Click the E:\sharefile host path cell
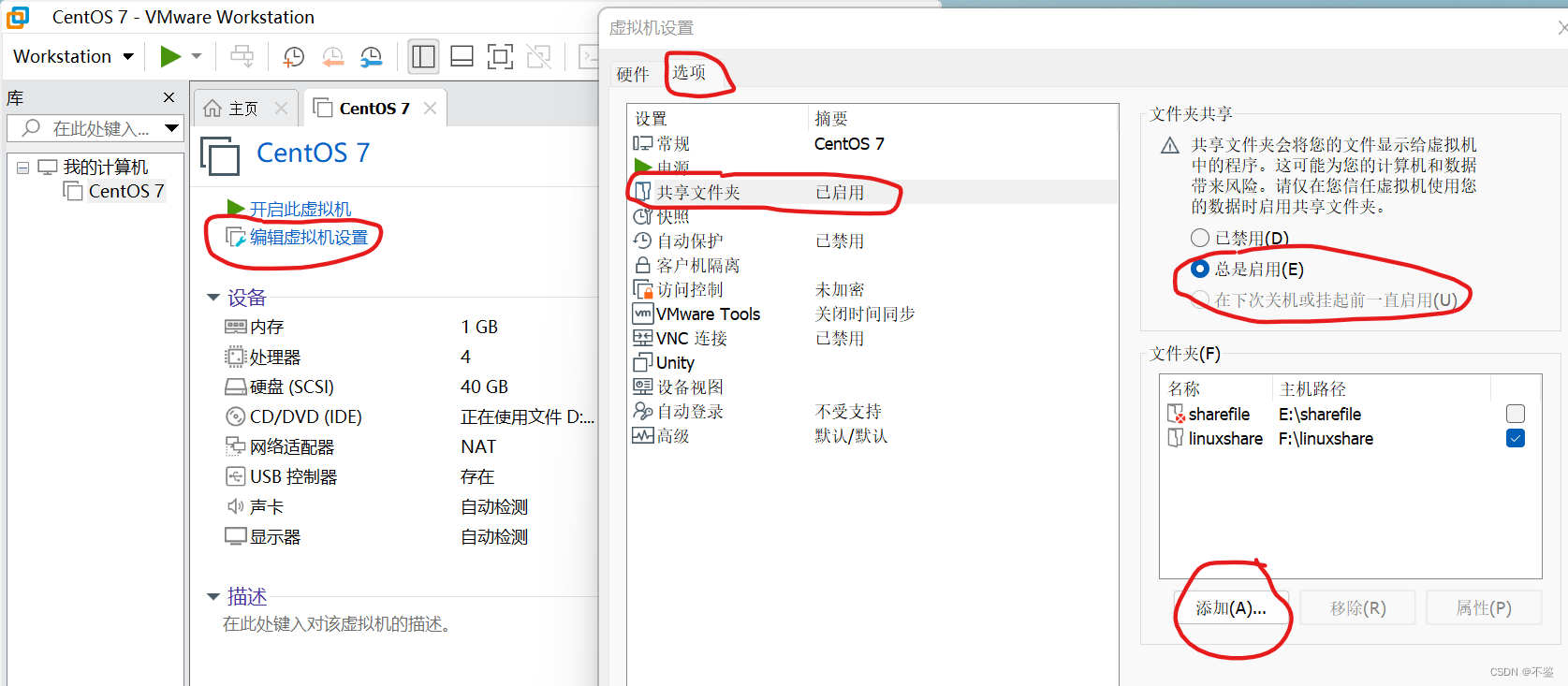Screen dimensions: 1568x686 1320,414
